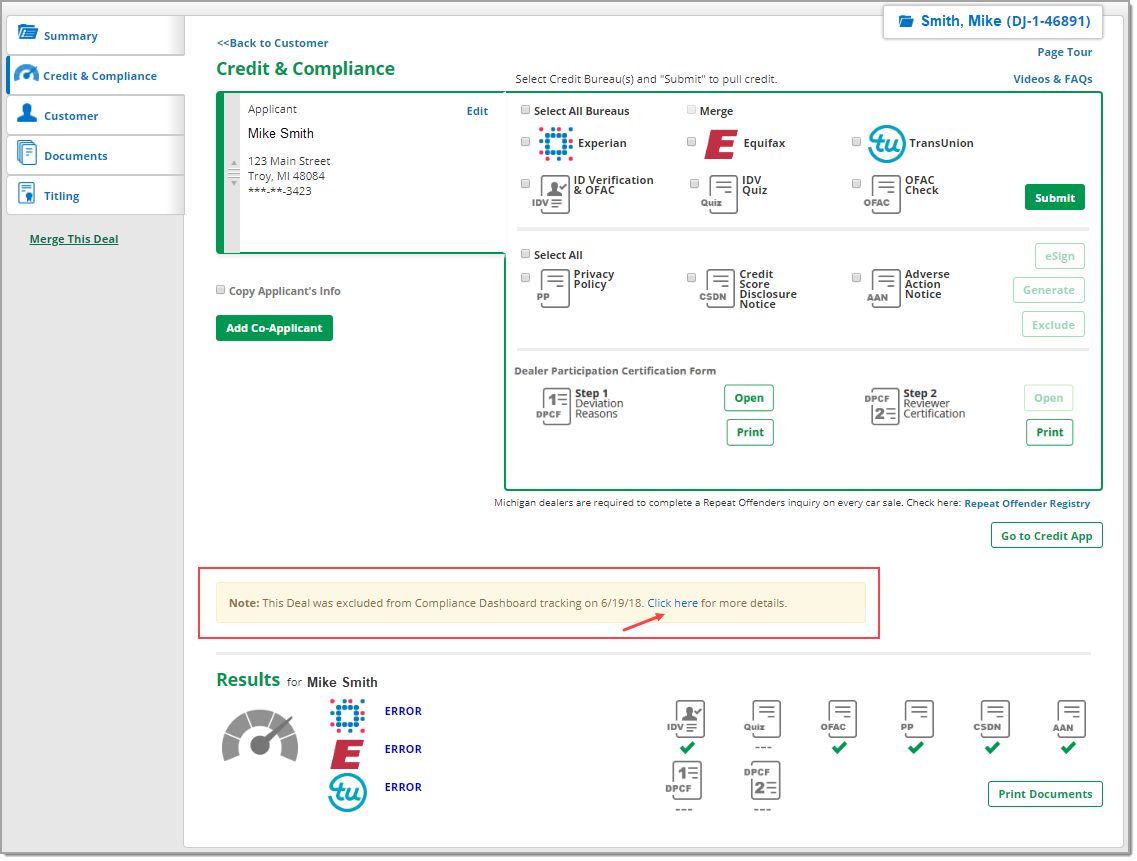Click the Customer person icon in sidebar
This screenshot has width=1137, height=861.
[27, 113]
